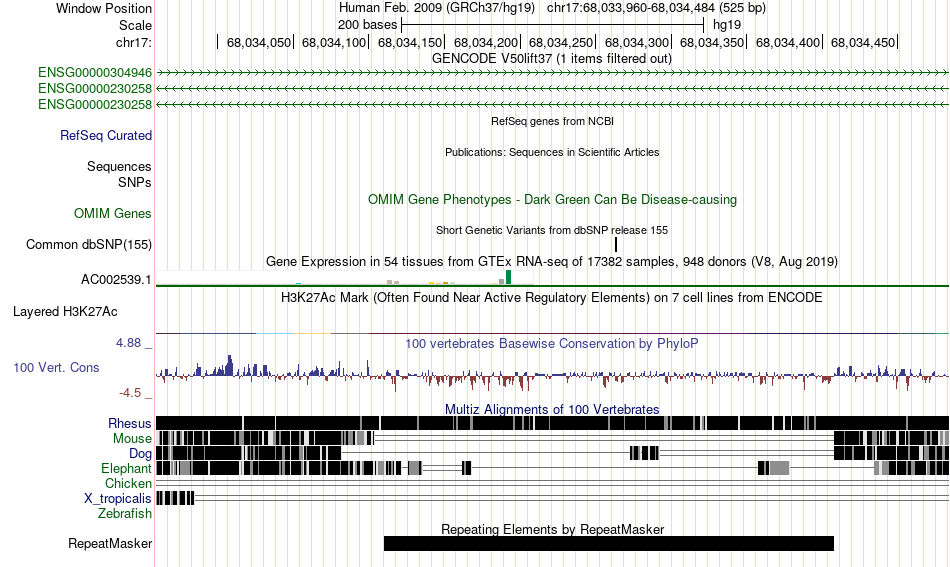Click Multiz Alignments of 100 Vertebrates title
Image resolution: width=950 pixels, height=567 pixels.
point(552,410)
